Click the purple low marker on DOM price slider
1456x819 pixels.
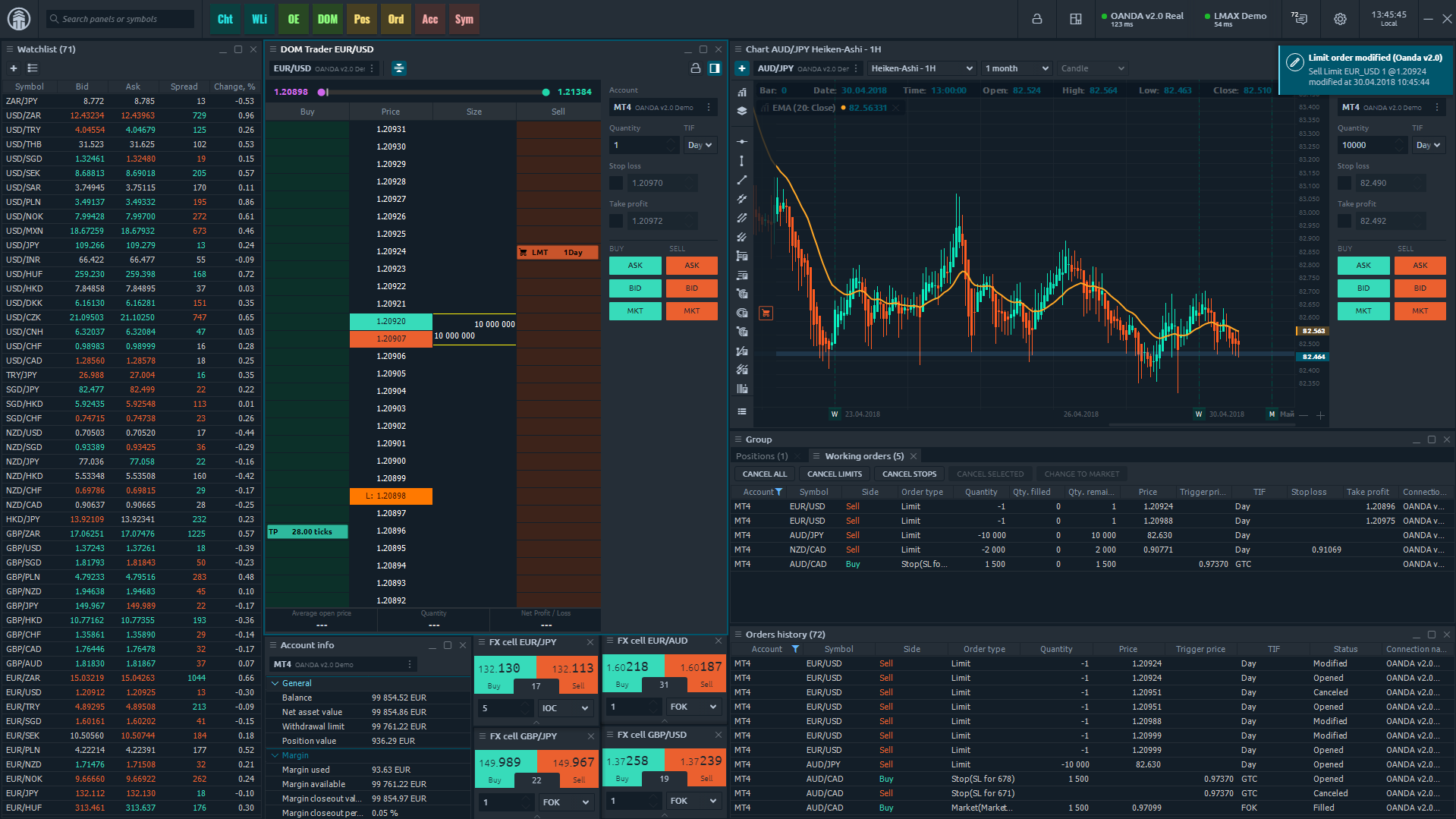click(322, 92)
